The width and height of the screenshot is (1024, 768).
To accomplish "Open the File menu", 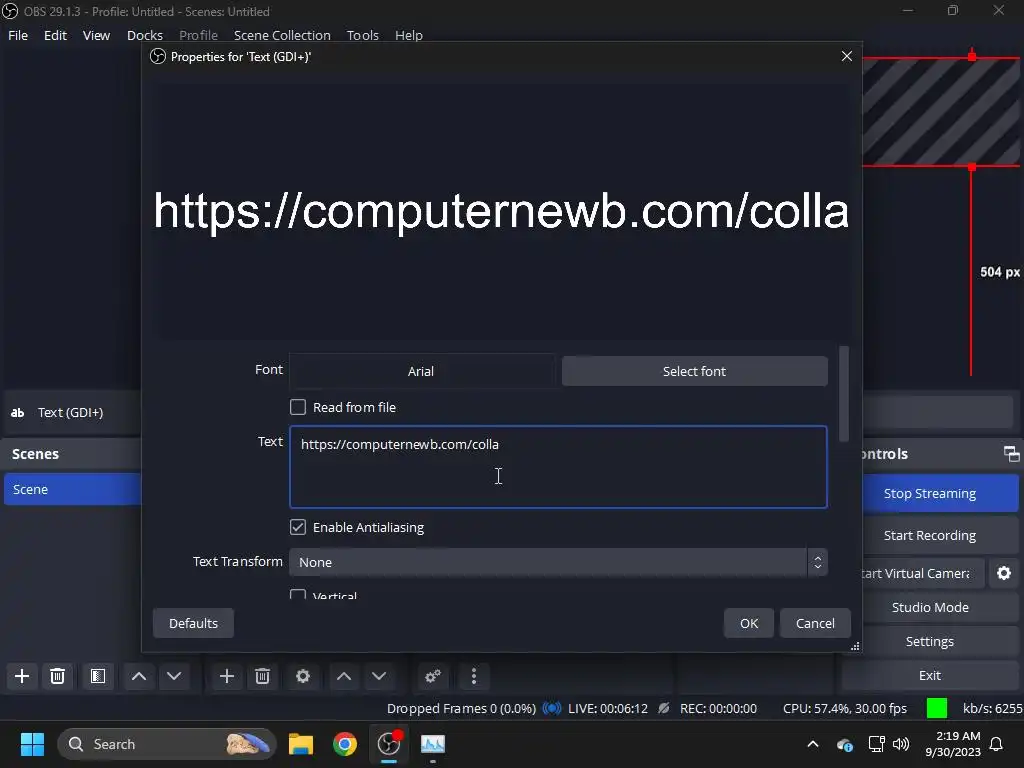I will [18, 35].
